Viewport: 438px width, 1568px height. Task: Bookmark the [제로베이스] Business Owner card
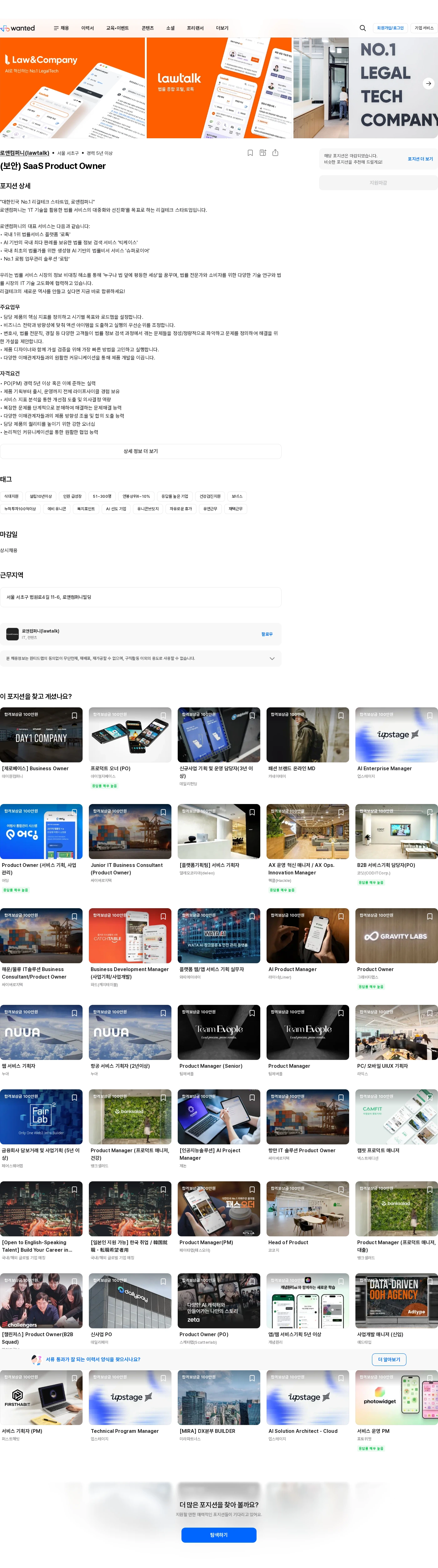click(x=74, y=716)
